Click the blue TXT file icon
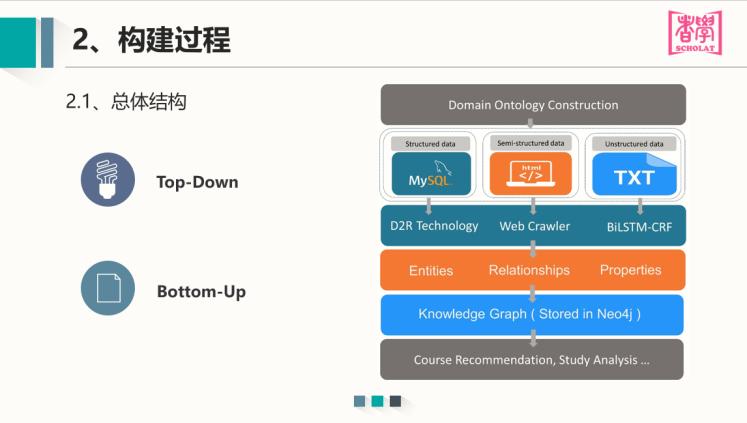 coord(634,174)
